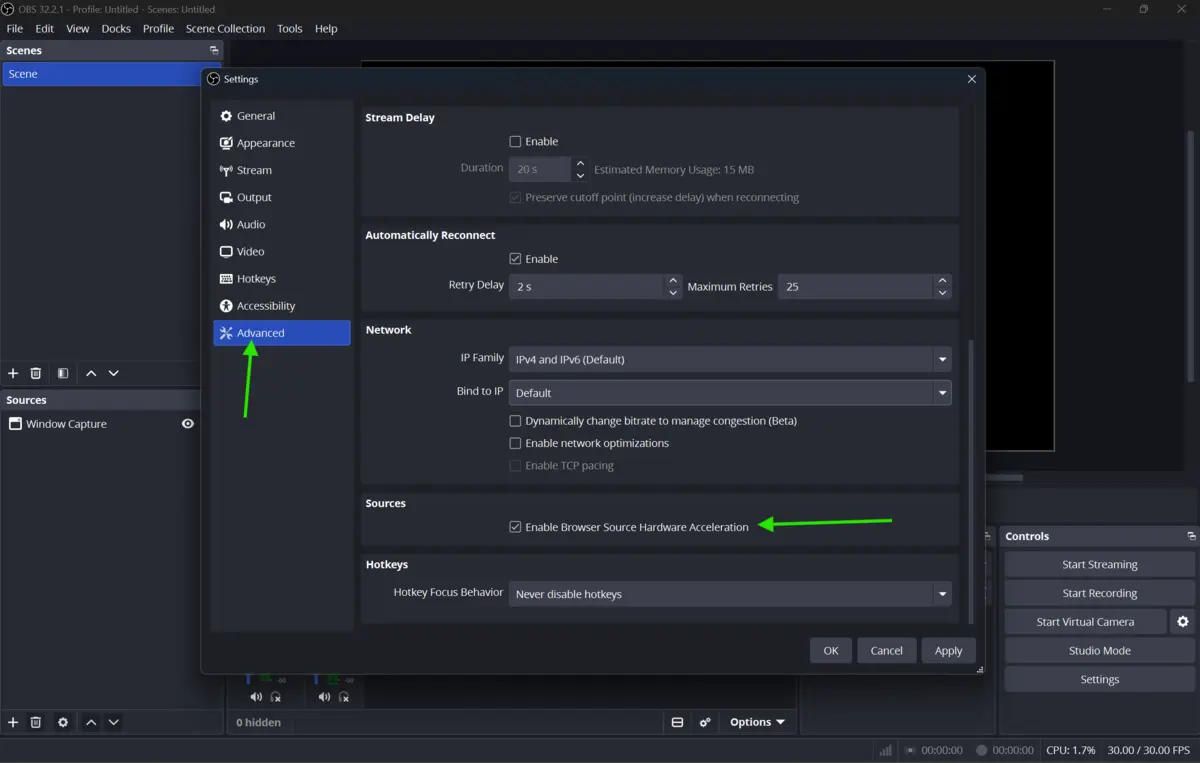Image resolution: width=1200 pixels, height=763 pixels.
Task: Click into the Maximum Retries value field
Action: coord(855,287)
